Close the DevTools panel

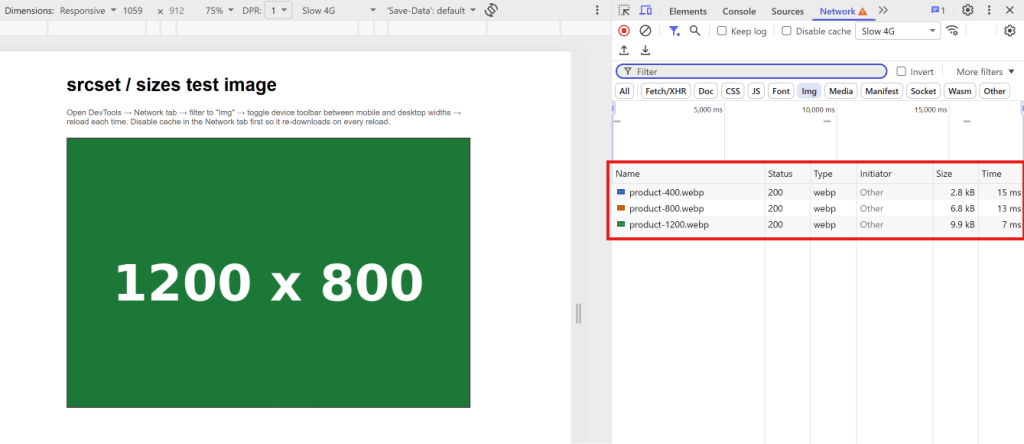point(1010,10)
